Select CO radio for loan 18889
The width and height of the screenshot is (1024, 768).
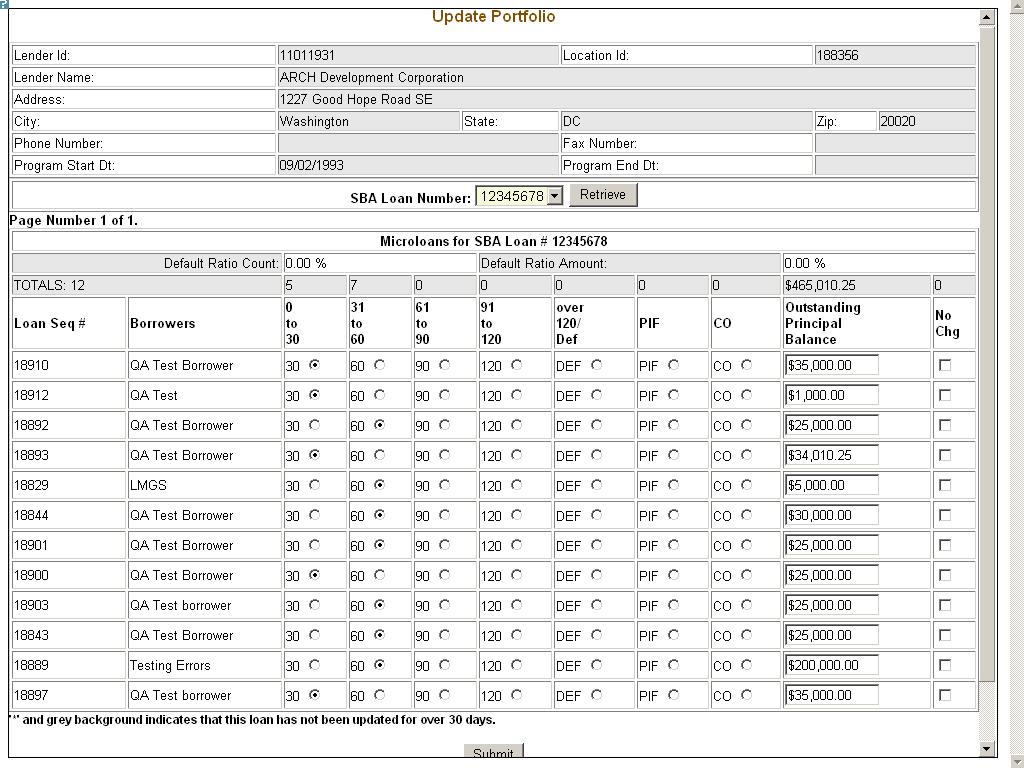tap(746, 665)
